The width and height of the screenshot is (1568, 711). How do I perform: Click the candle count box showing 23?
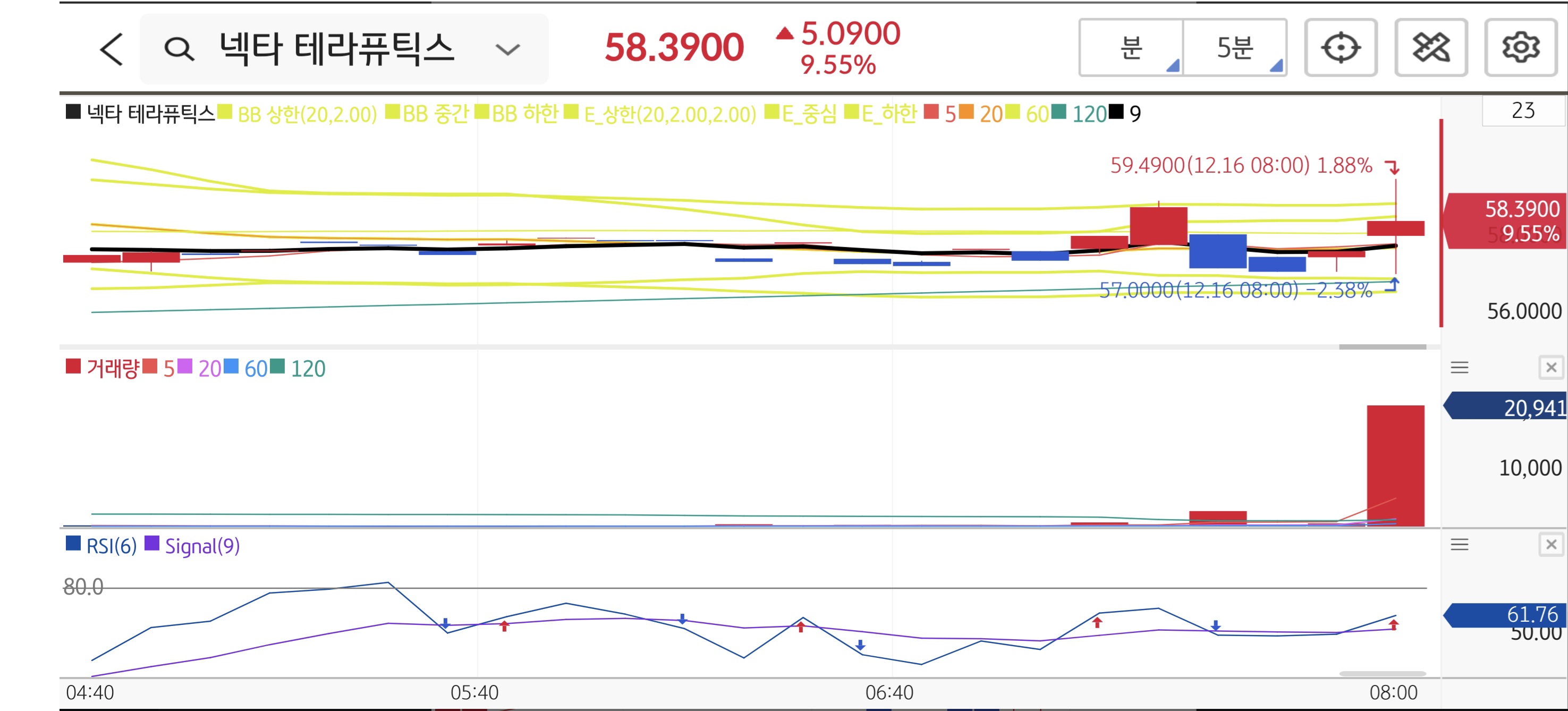[1523, 111]
